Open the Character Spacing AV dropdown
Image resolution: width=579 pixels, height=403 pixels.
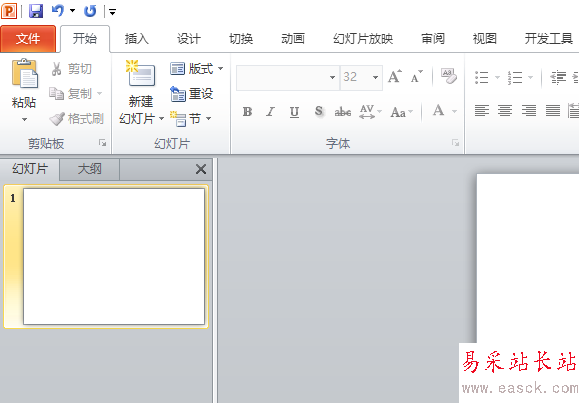pos(370,111)
